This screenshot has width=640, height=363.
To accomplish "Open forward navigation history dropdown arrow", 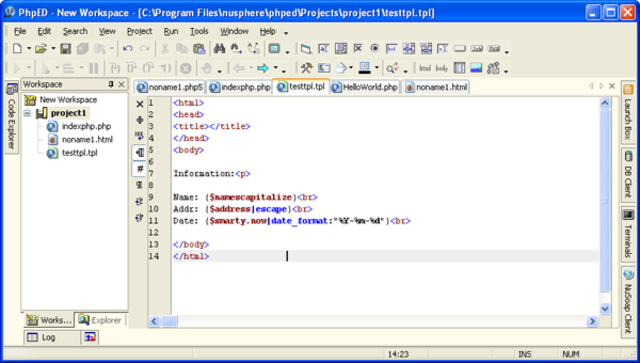I will coord(276,68).
